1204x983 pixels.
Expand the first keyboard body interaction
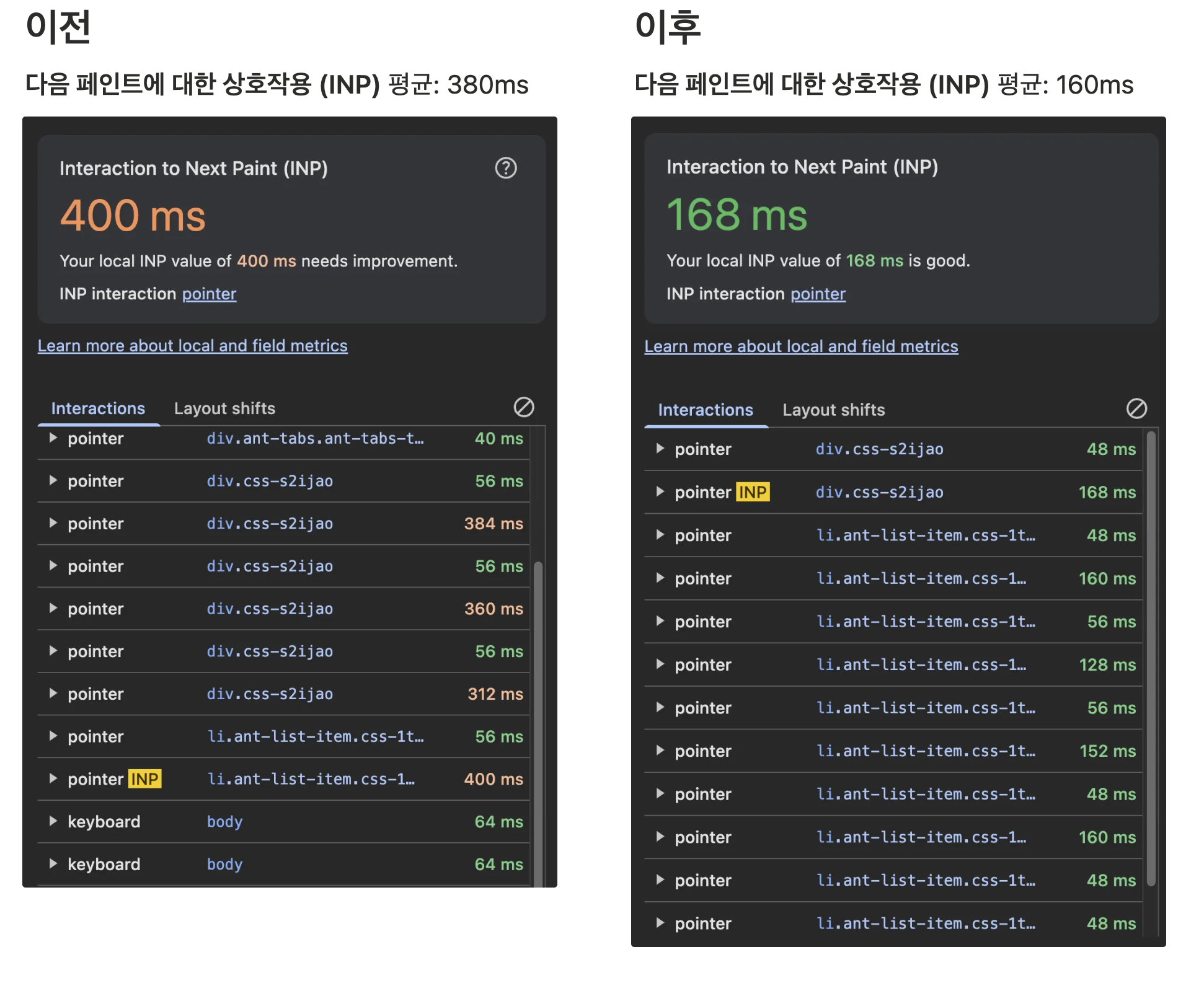pos(53,821)
